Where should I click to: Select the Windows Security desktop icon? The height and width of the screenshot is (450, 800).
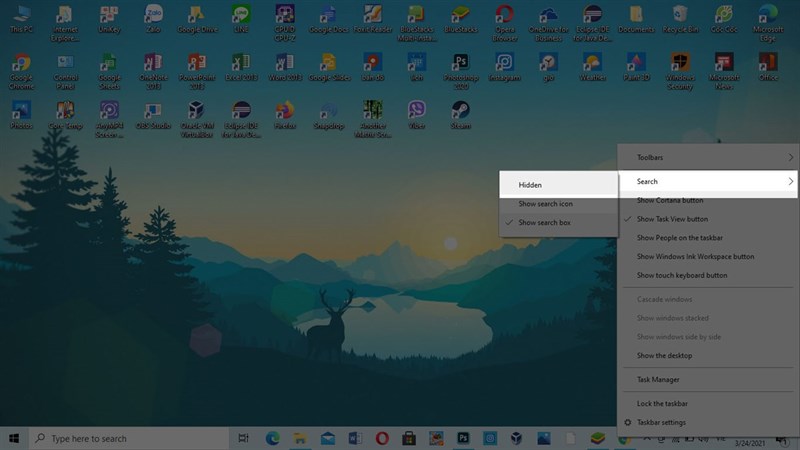(680, 71)
